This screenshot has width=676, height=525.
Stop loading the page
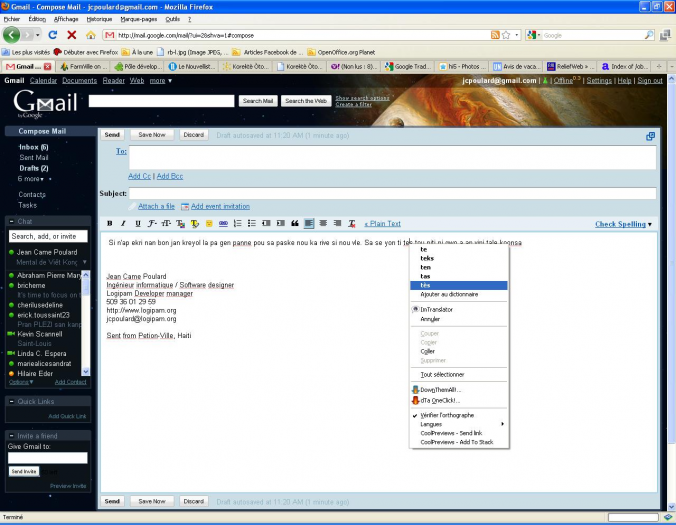(72, 35)
